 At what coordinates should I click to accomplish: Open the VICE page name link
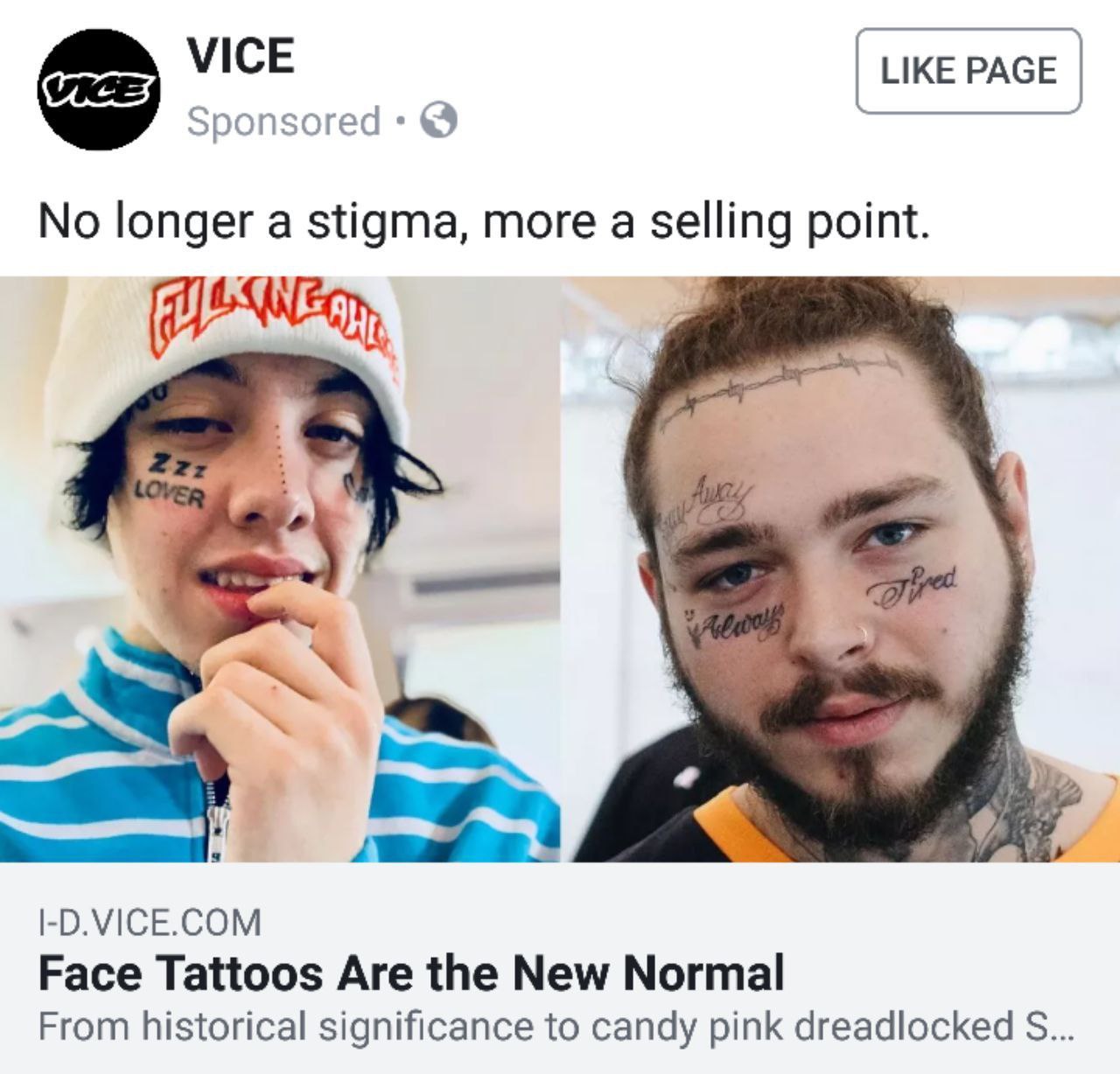point(242,58)
